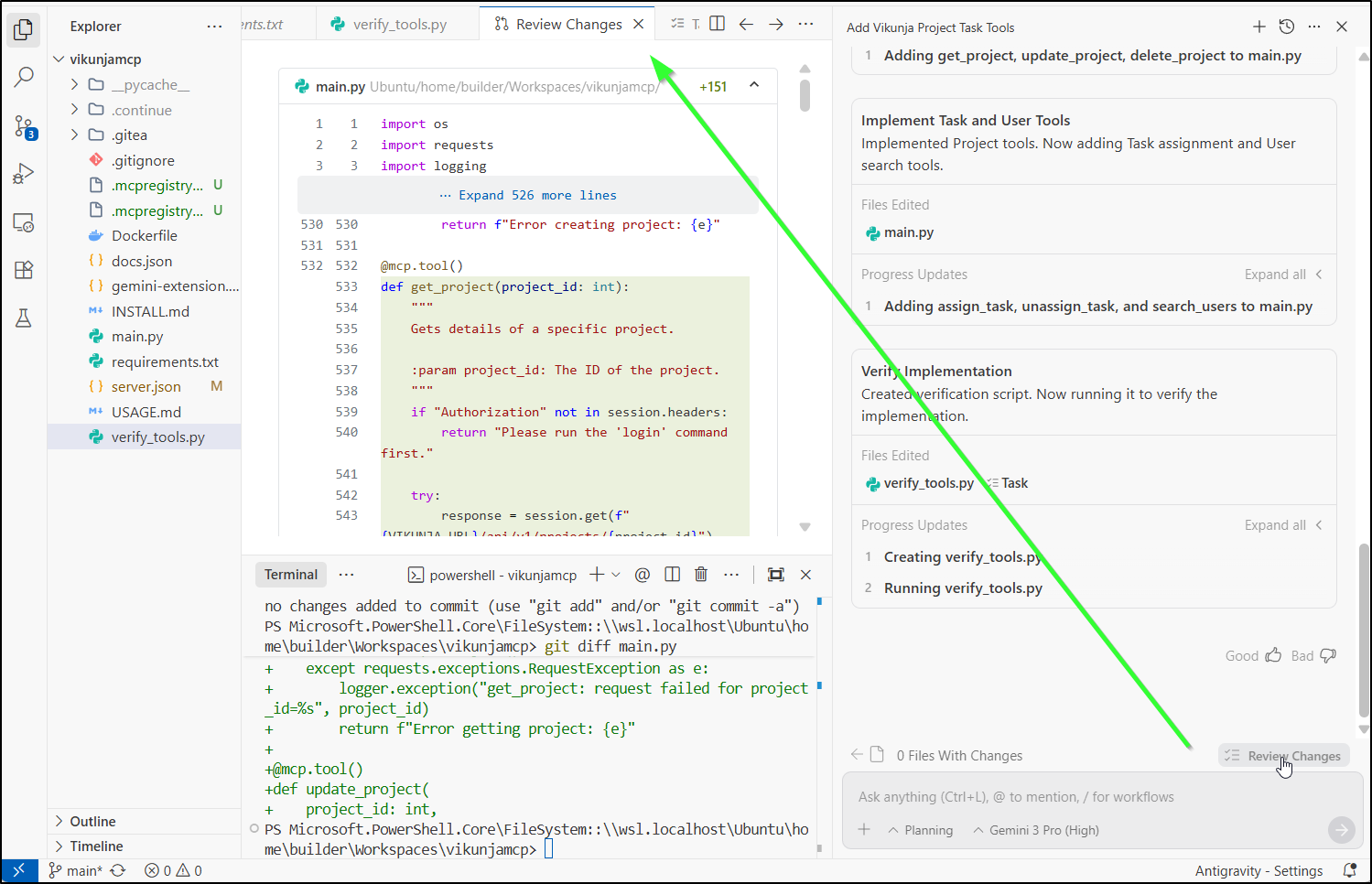Open the Run and Debug view
Viewport: 1372px width, 884px height.
click(x=24, y=174)
